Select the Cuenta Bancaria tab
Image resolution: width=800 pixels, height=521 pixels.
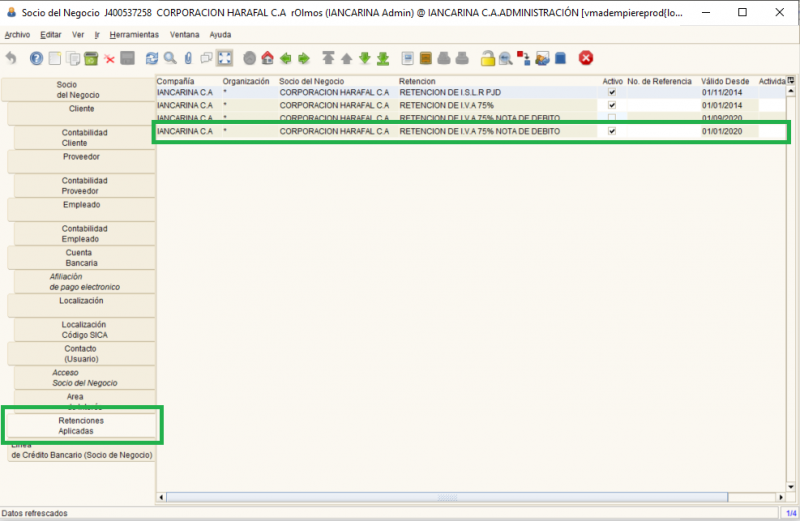coord(81,258)
